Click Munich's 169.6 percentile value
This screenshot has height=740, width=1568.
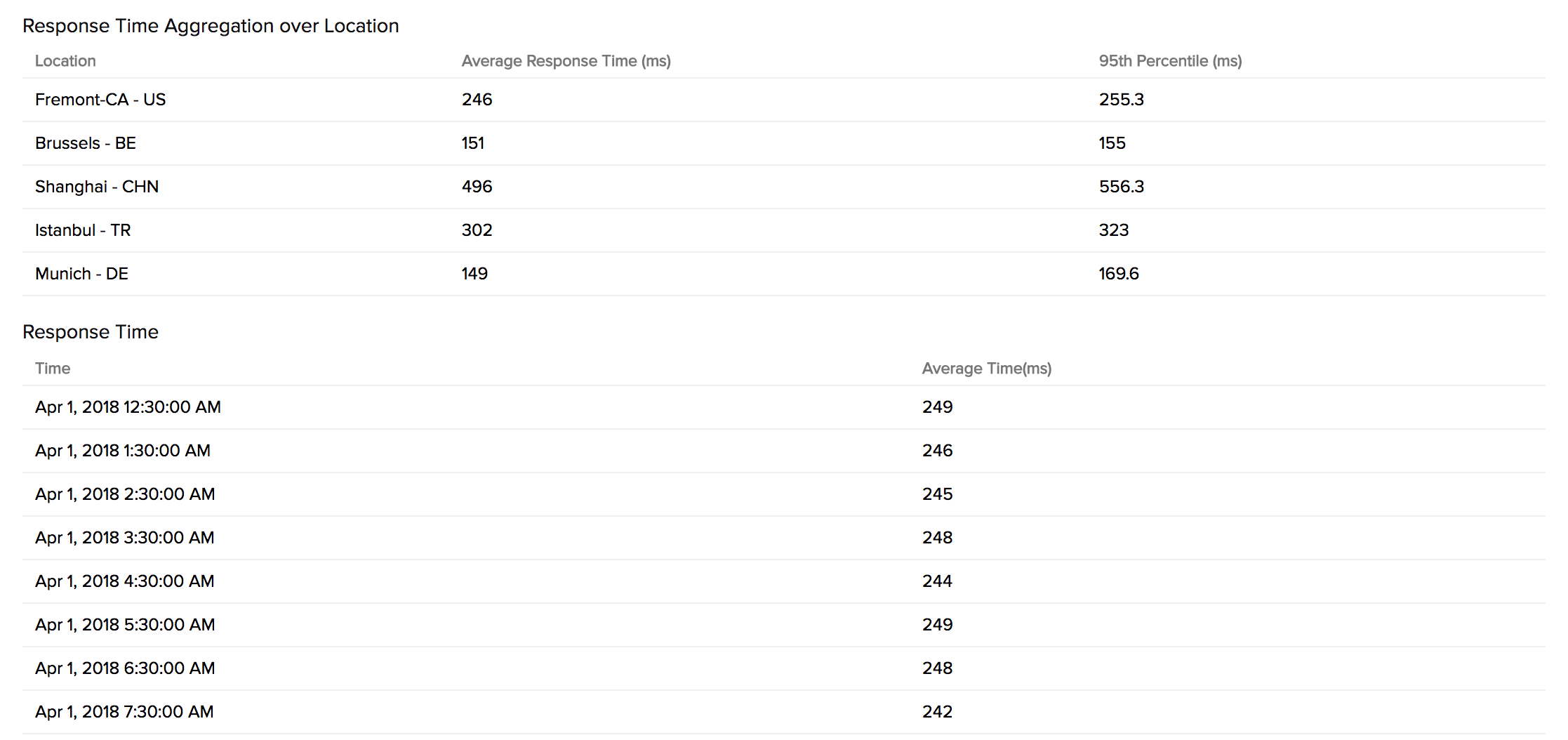tap(1119, 274)
